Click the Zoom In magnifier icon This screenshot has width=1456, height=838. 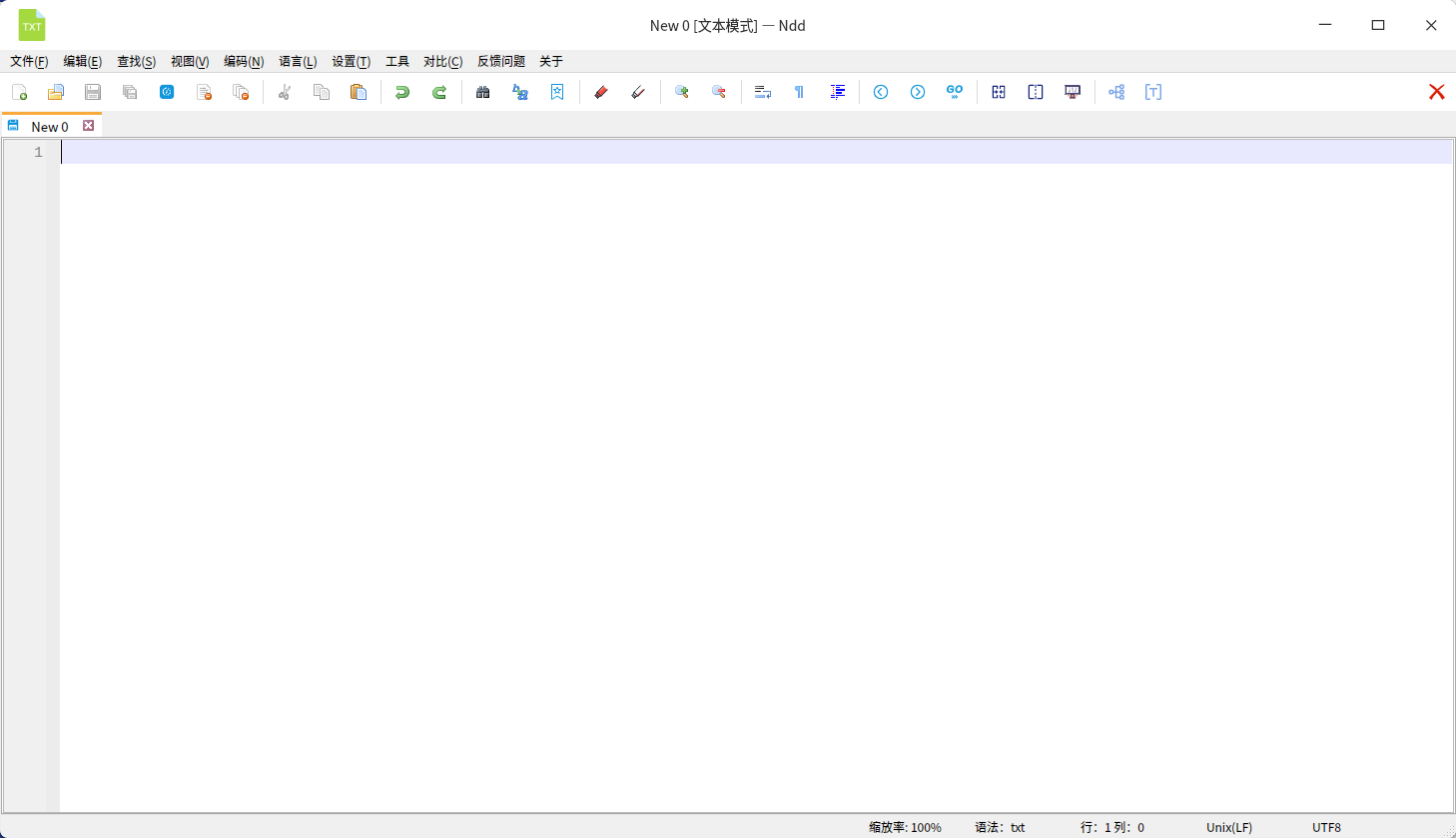(x=682, y=92)
